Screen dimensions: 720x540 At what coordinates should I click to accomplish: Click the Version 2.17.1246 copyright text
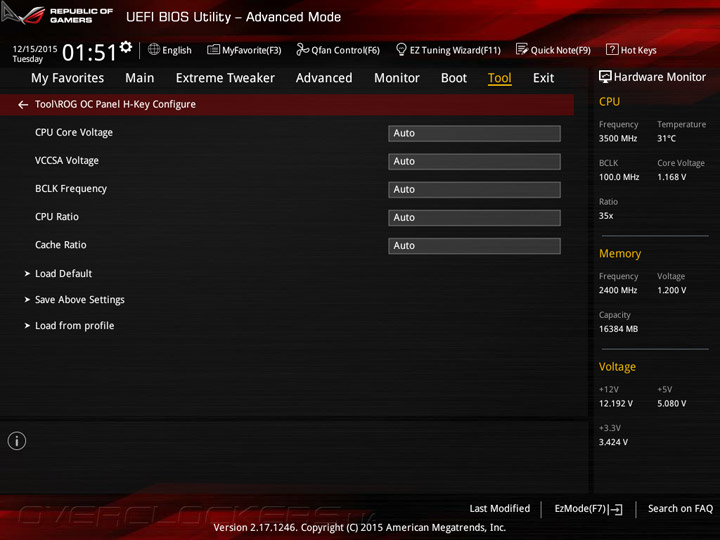[x=360, y=528]
